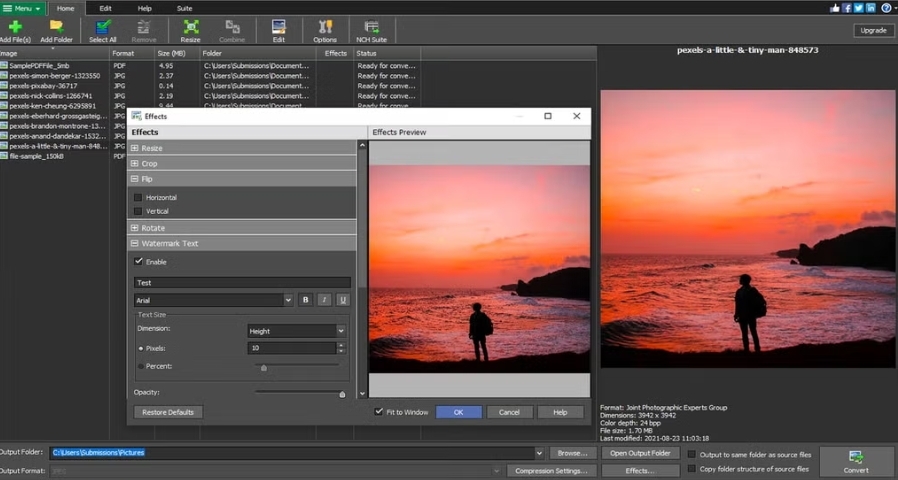Viewport: 898px width, 480px height.
Task: Select the Pixels radio button
Action: [x=140, y=348]
